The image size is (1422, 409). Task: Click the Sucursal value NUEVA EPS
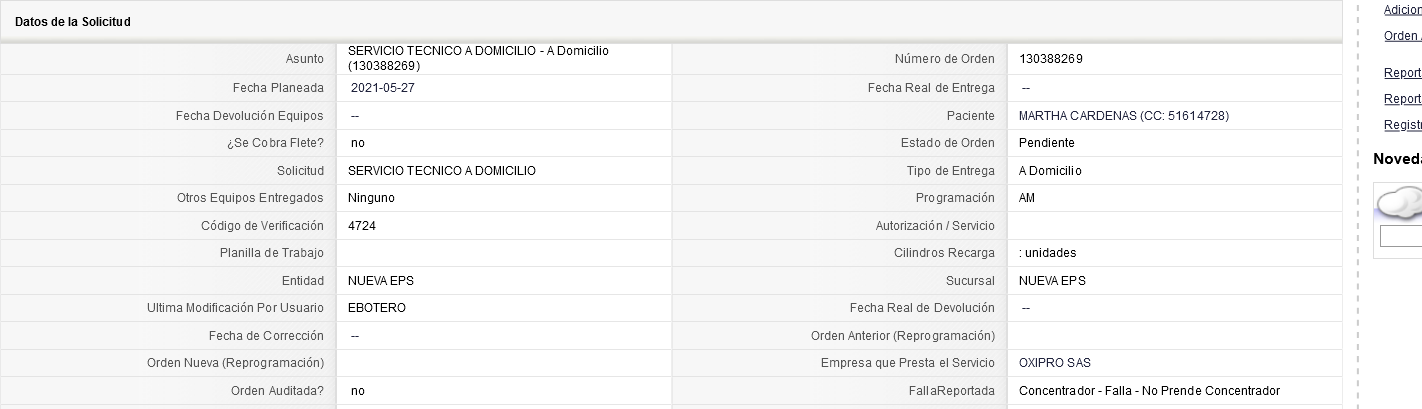(1052, 281)
